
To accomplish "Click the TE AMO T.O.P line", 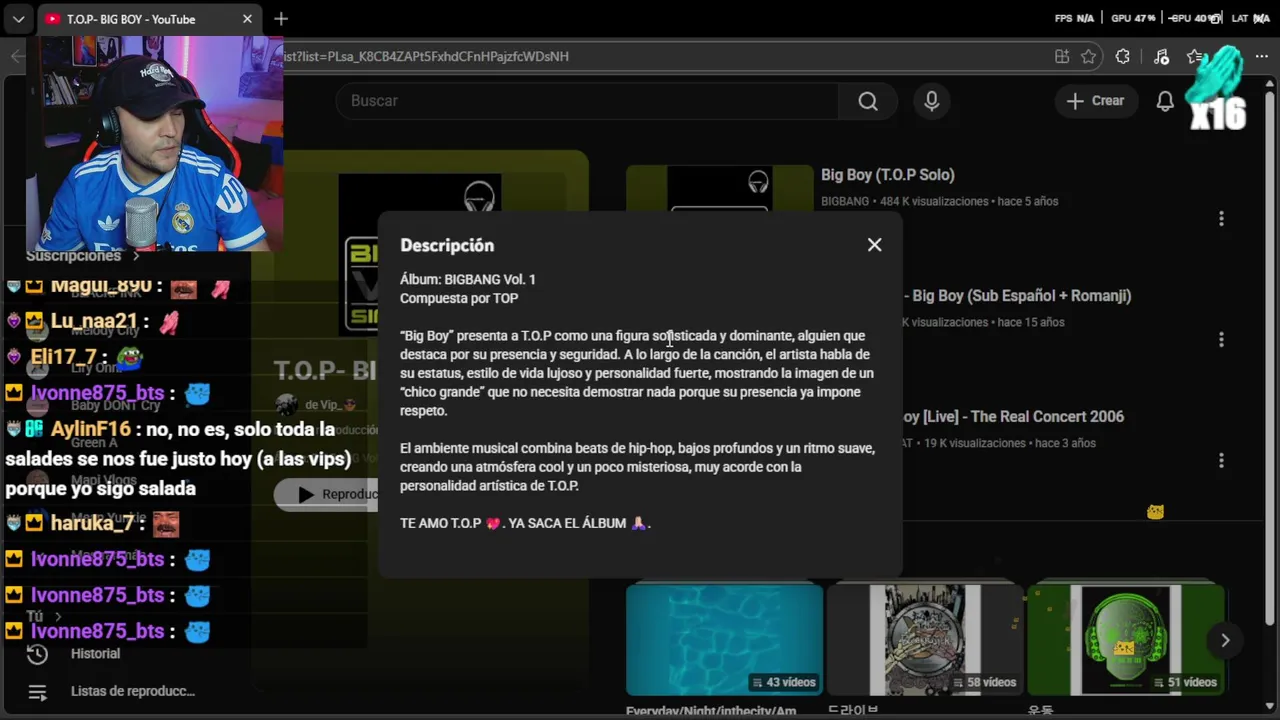I will point(525,523).
